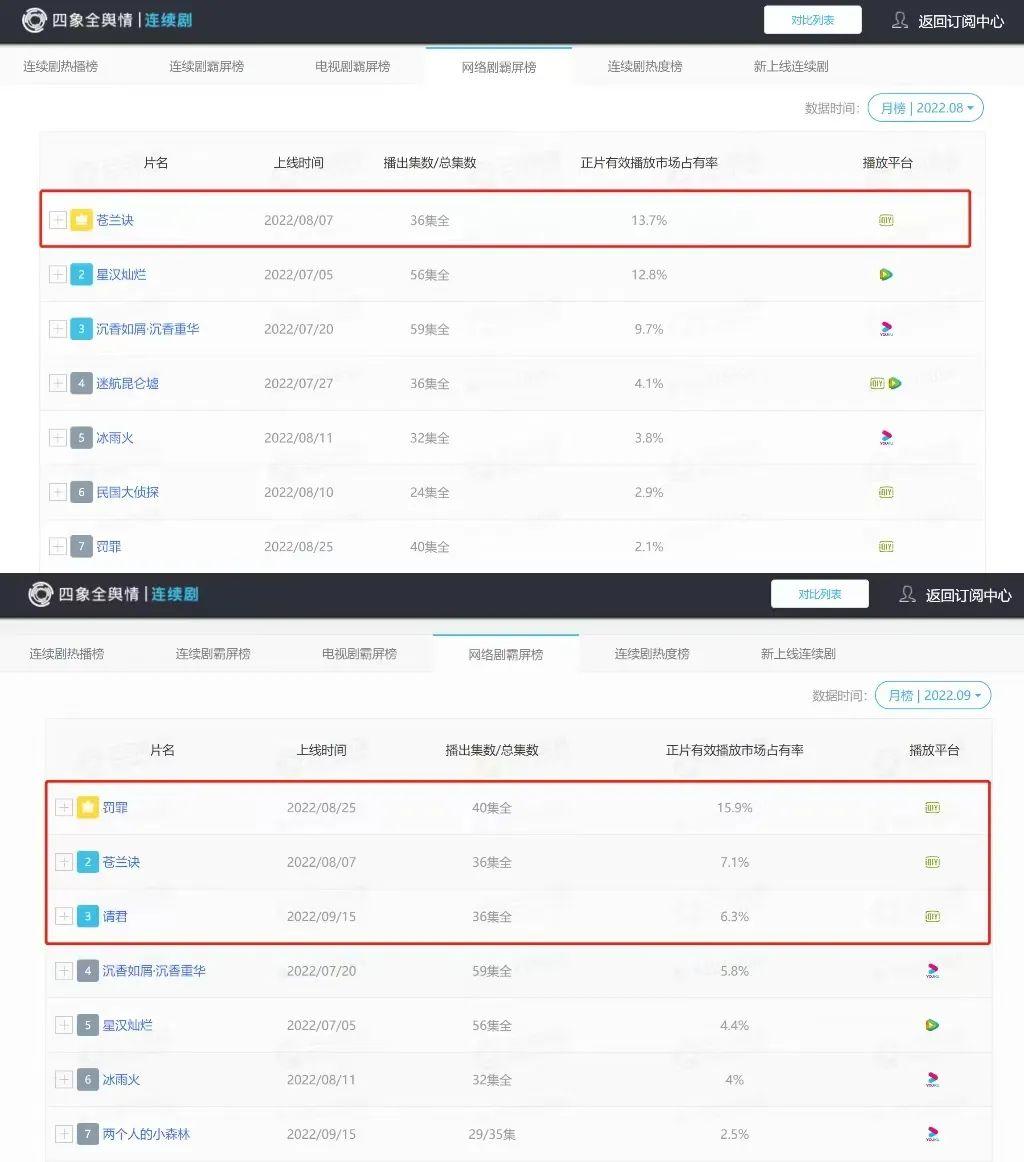This screenshot has height=1162, width=1024.
Task: Click Youku icon for 冰雨火 4% row
Action: 933,1079
